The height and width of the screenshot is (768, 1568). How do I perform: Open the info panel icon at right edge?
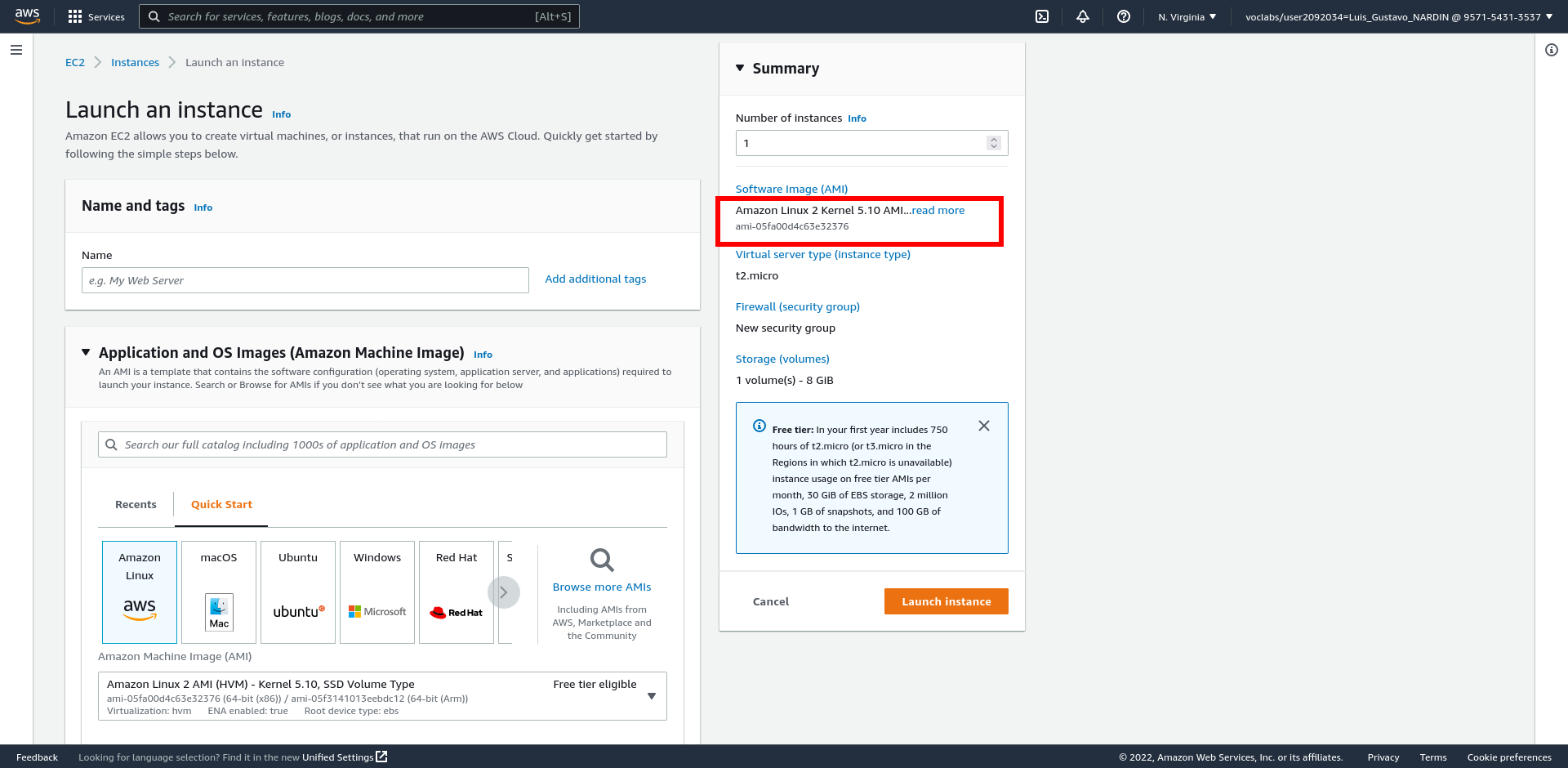click(x=1552, y=50)
